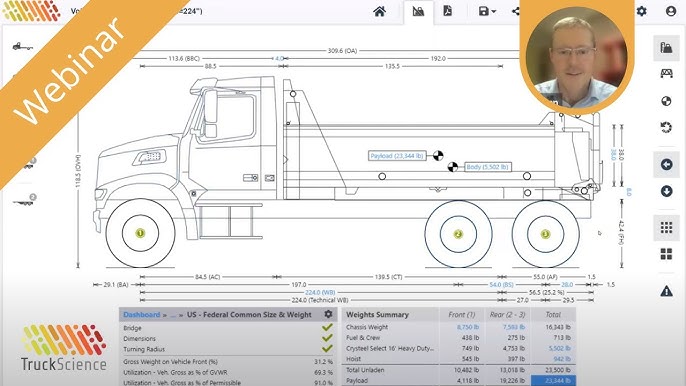Select side view truck icon in right sidebar

pyautogui.click(x=666, y=47)
